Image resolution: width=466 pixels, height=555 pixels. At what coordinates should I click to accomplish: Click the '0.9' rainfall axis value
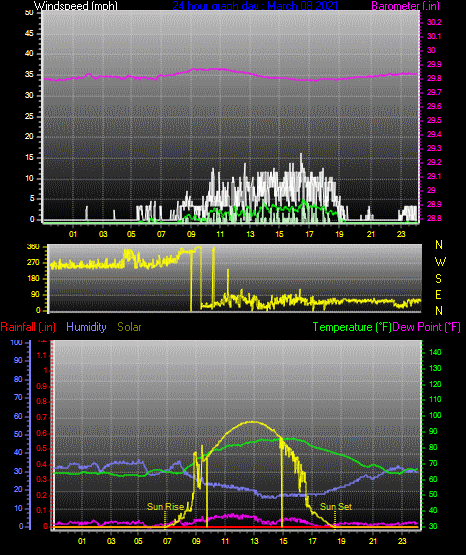click(x=42, y=386)
